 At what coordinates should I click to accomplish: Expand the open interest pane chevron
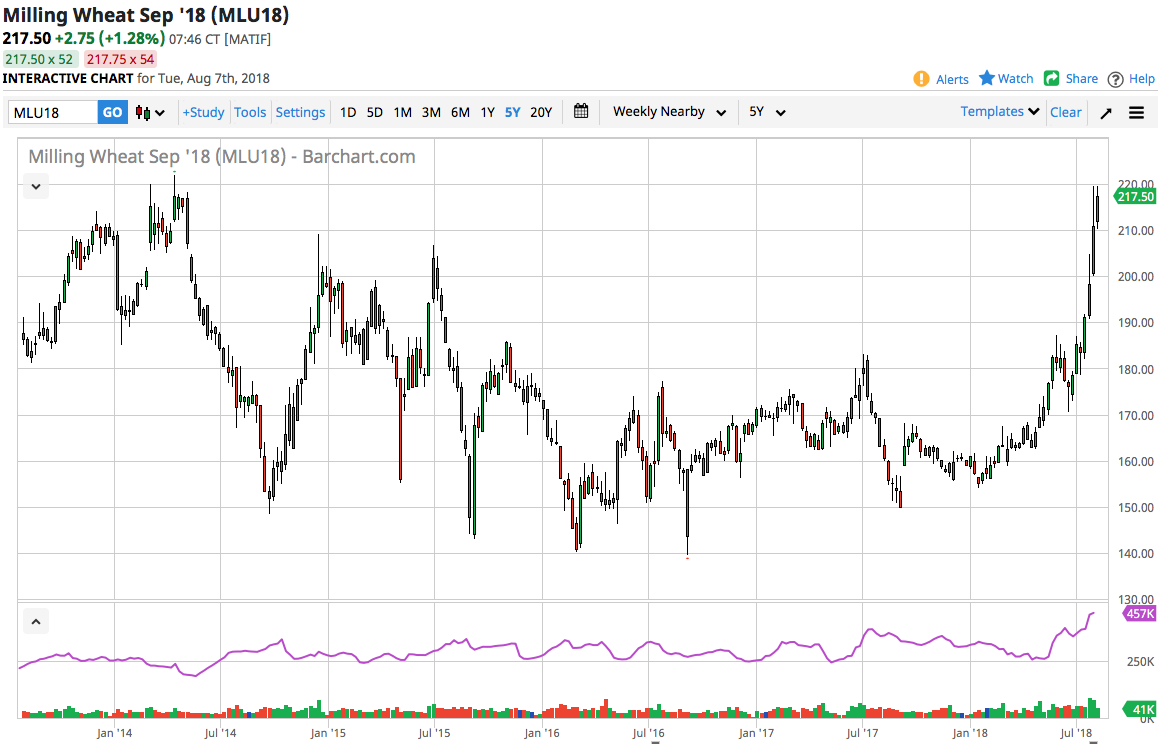(x=36, y=621)
